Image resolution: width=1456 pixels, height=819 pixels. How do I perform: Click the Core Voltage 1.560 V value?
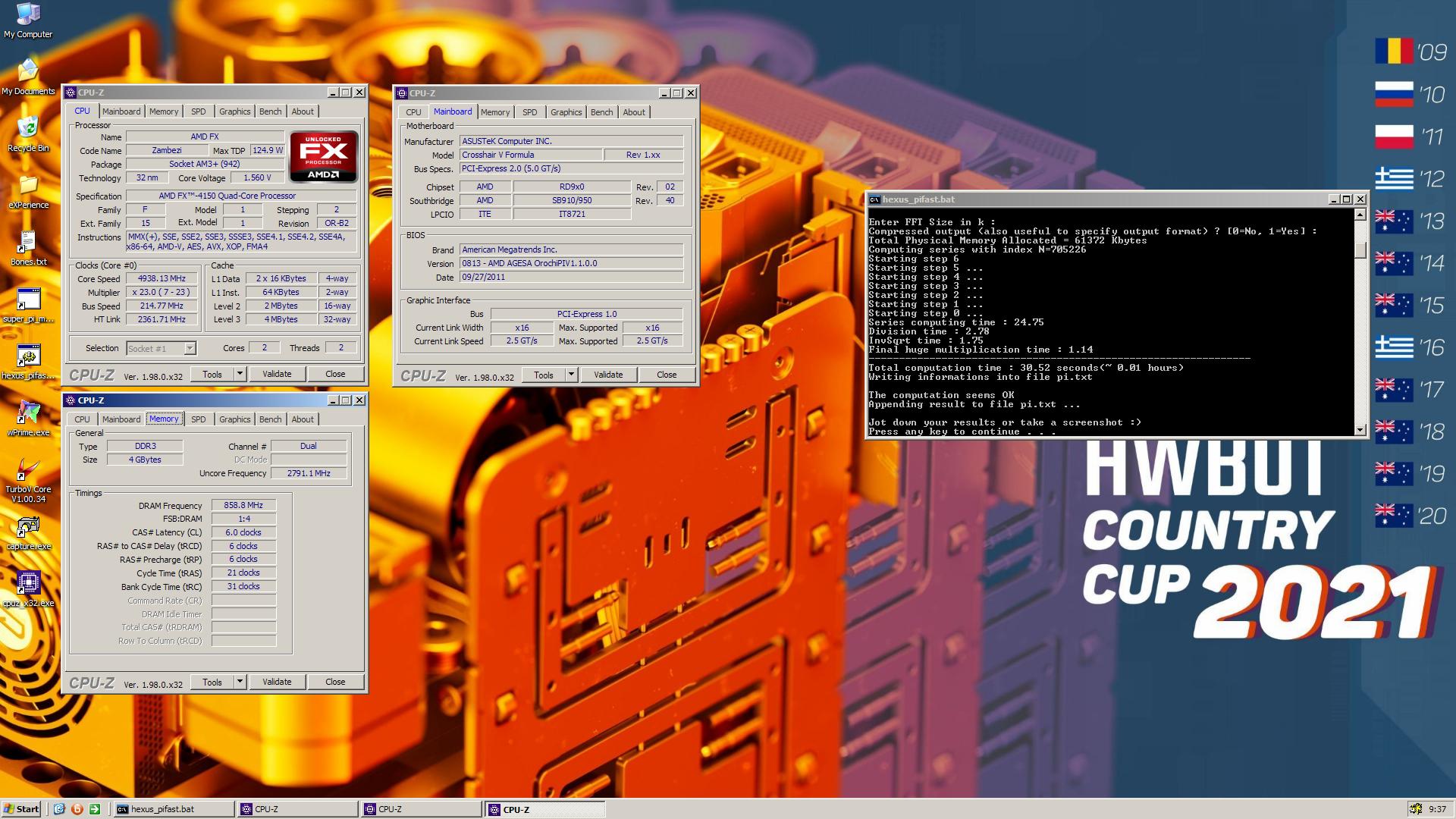click(x=257, y=177)
